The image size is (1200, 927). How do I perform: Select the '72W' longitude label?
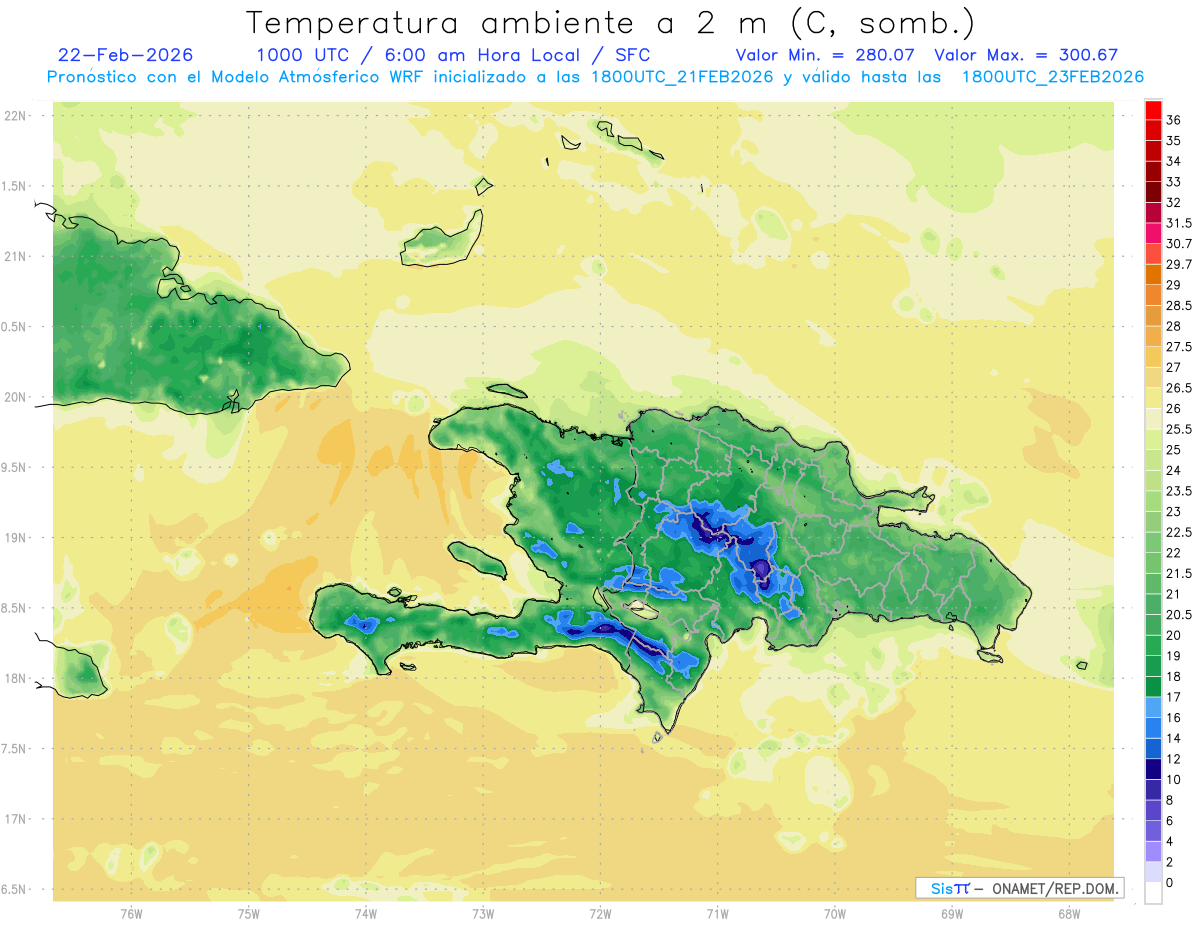(x=600, y=914)
